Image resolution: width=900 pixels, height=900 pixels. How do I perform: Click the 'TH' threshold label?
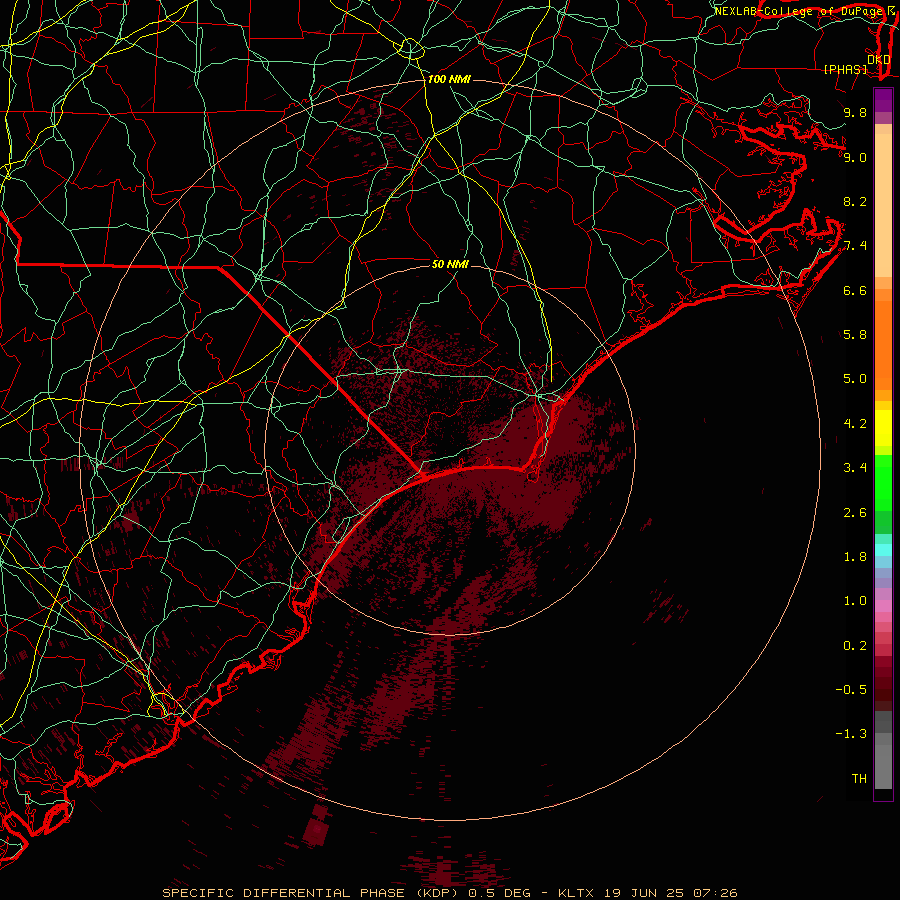click(x=859, y=778)
